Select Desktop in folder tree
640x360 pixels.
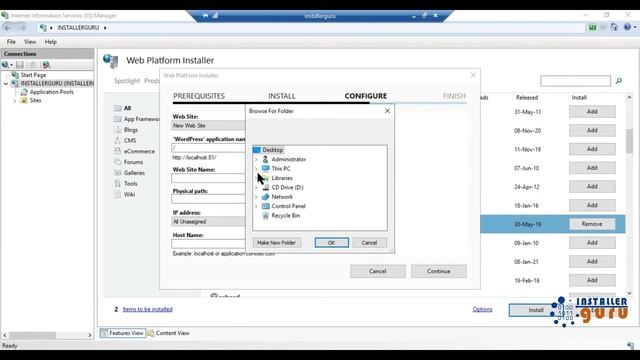point(273,150)
